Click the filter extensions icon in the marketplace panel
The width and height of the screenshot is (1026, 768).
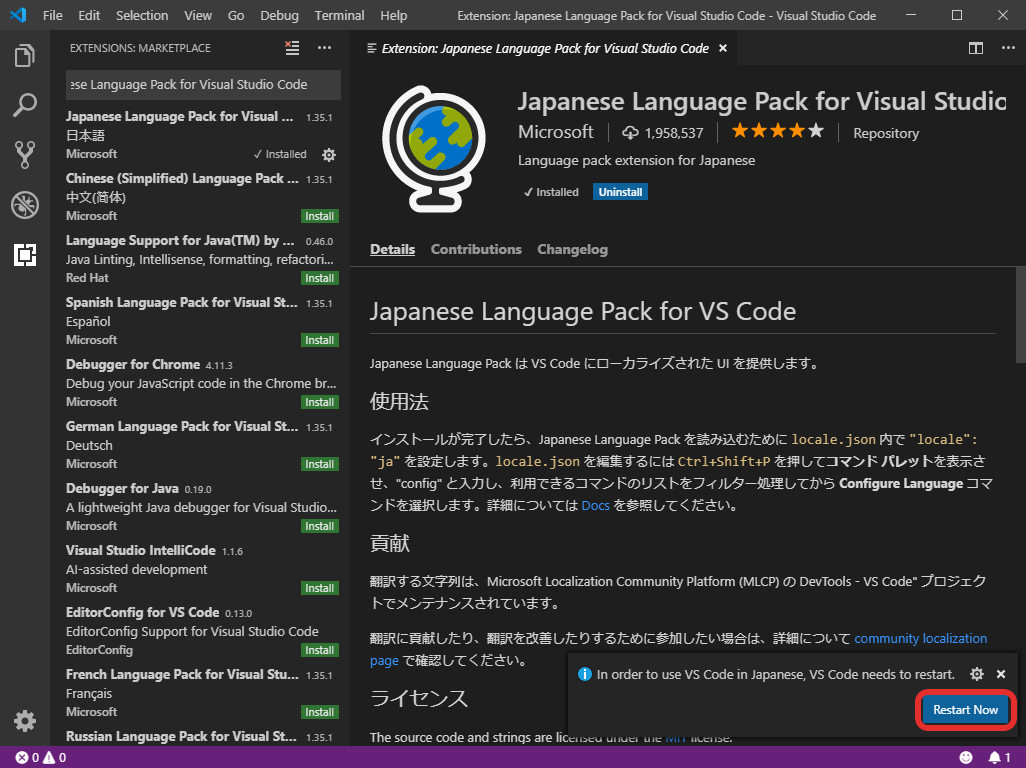coord(291,47)
